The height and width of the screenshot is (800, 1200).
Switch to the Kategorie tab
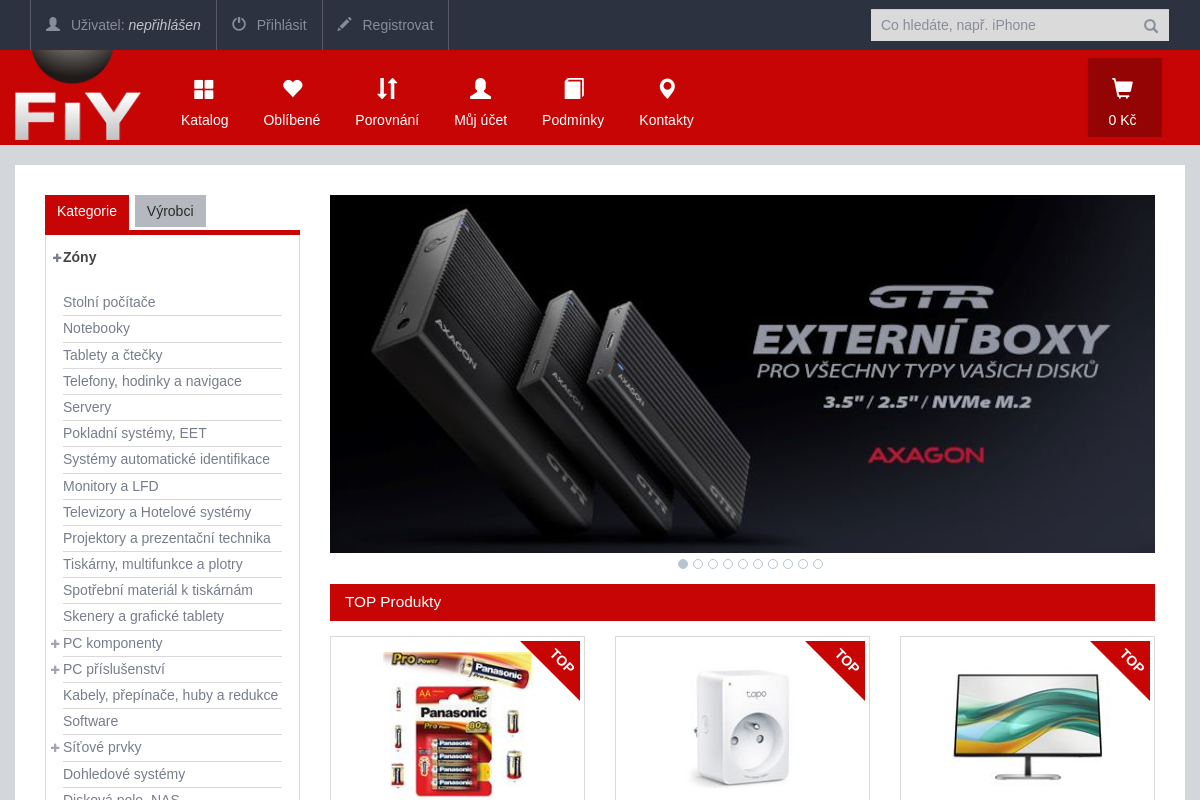coord(87,211)
